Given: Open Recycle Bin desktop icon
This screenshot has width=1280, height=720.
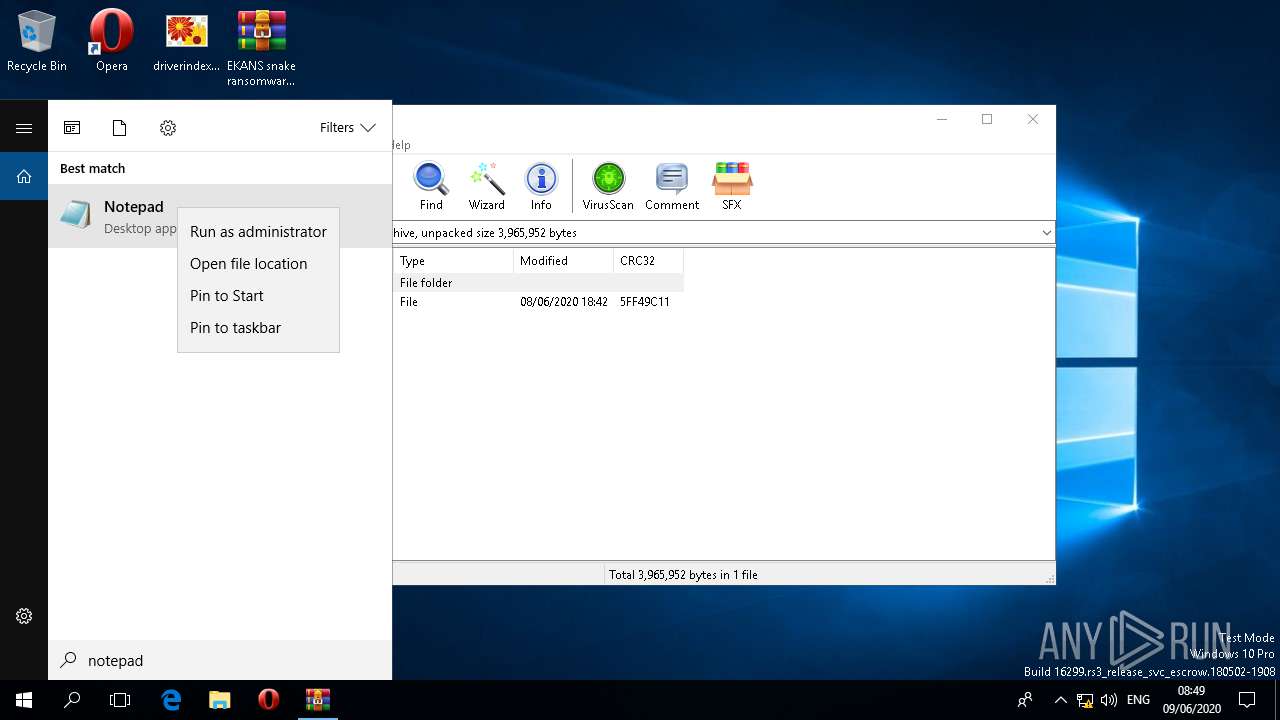Looking at the screenshot, I should click(x=37, y=42).
